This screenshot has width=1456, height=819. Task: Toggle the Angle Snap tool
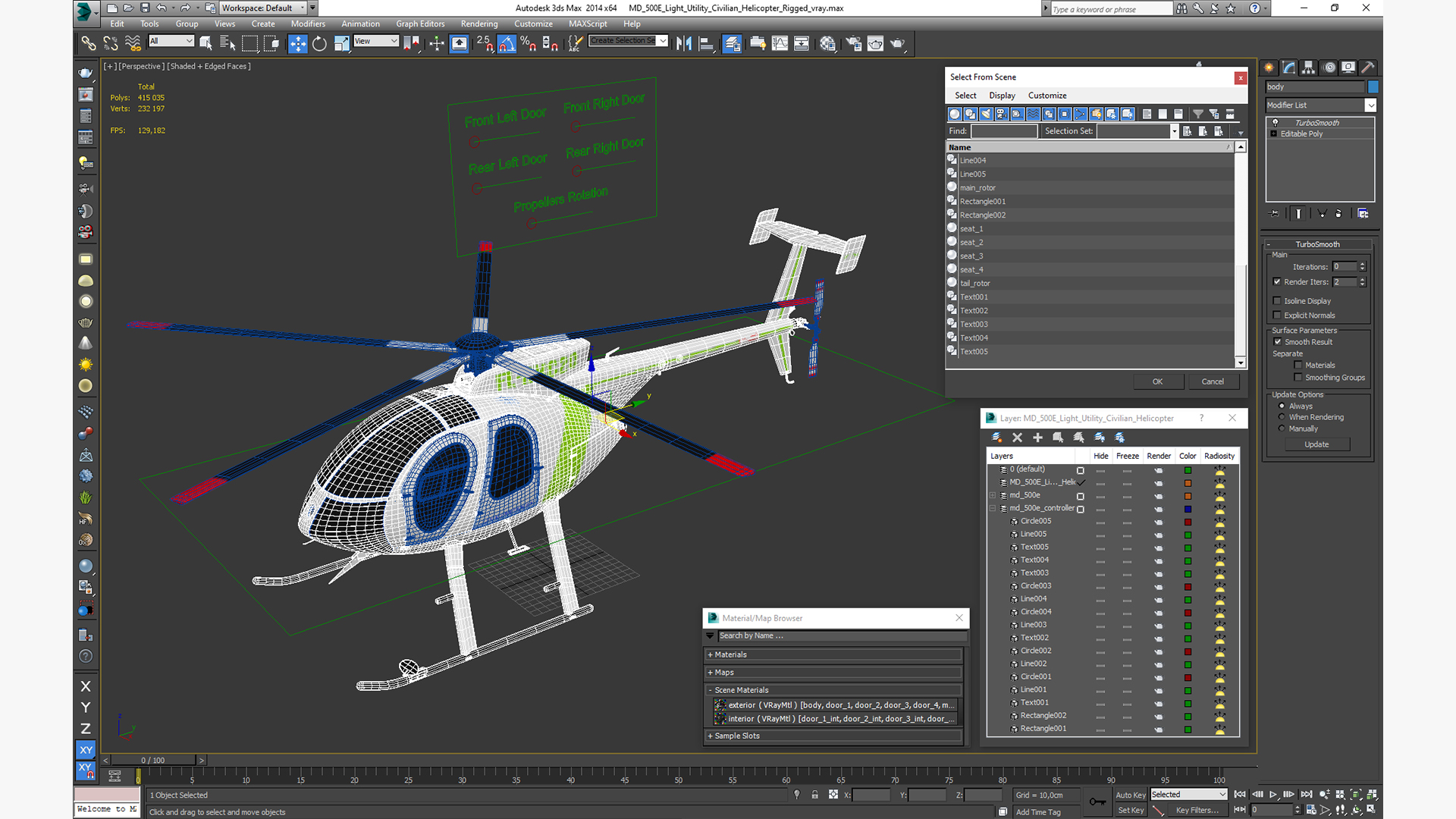507,43
